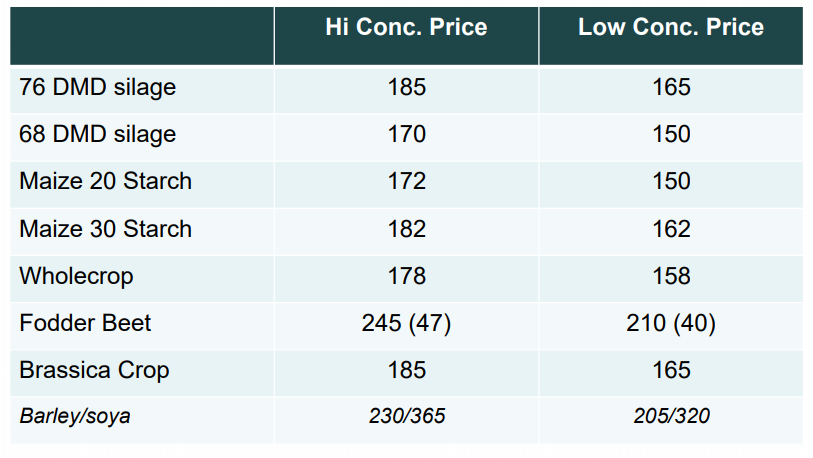Click the Barley/soya row label

pyautogui.click(x=74, y=416)
